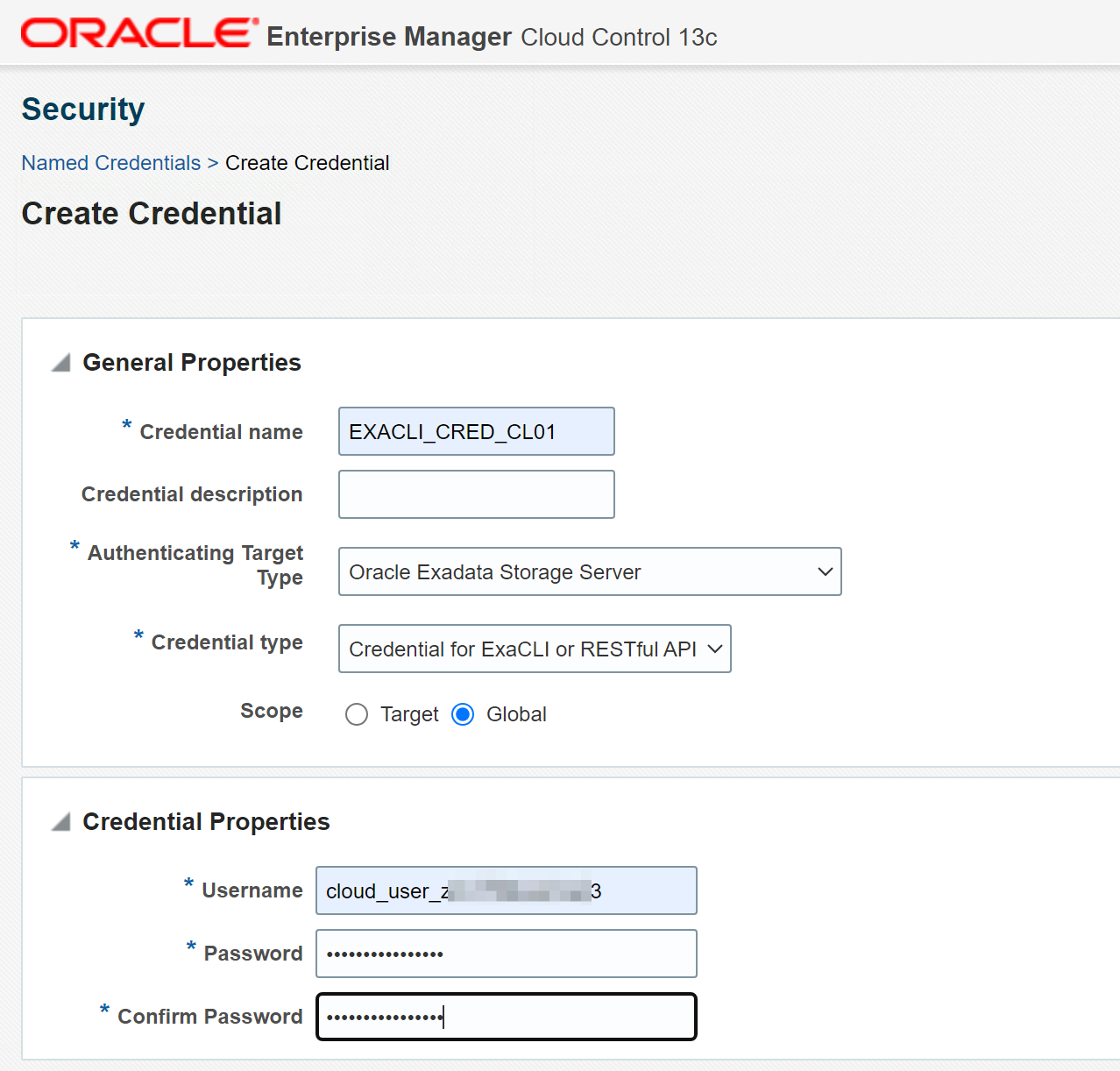Select the Global scope radio button
Screen dimensions: 1120x1071
coord(463,715)
